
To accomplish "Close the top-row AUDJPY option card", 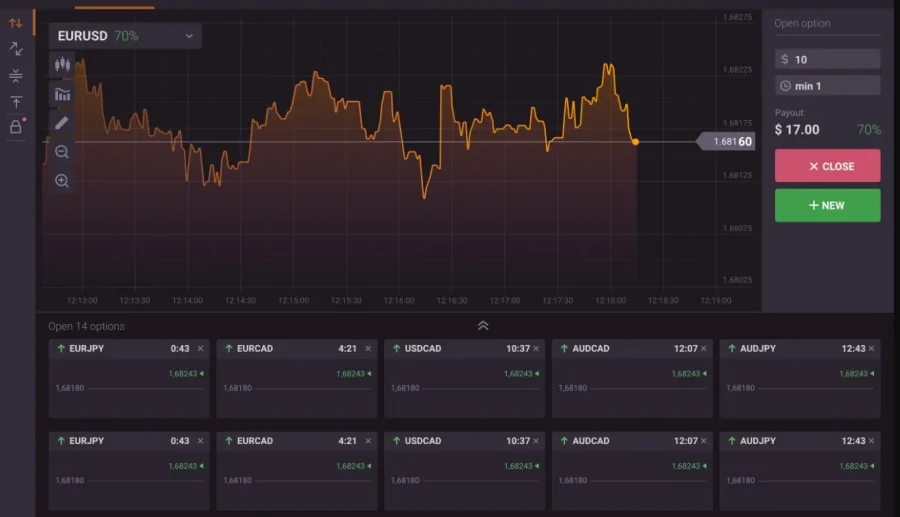I will (872, 349).
